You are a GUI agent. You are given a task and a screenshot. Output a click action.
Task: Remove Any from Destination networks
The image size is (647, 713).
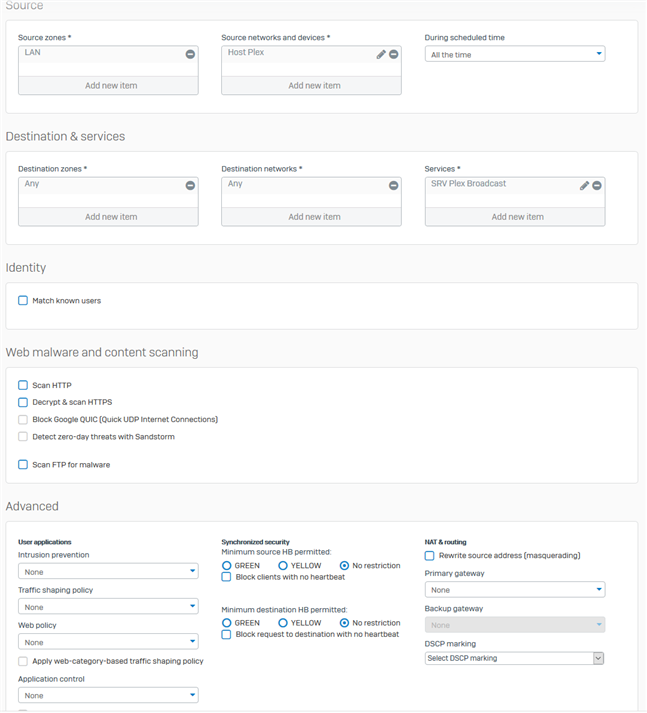tap(394, 185)
